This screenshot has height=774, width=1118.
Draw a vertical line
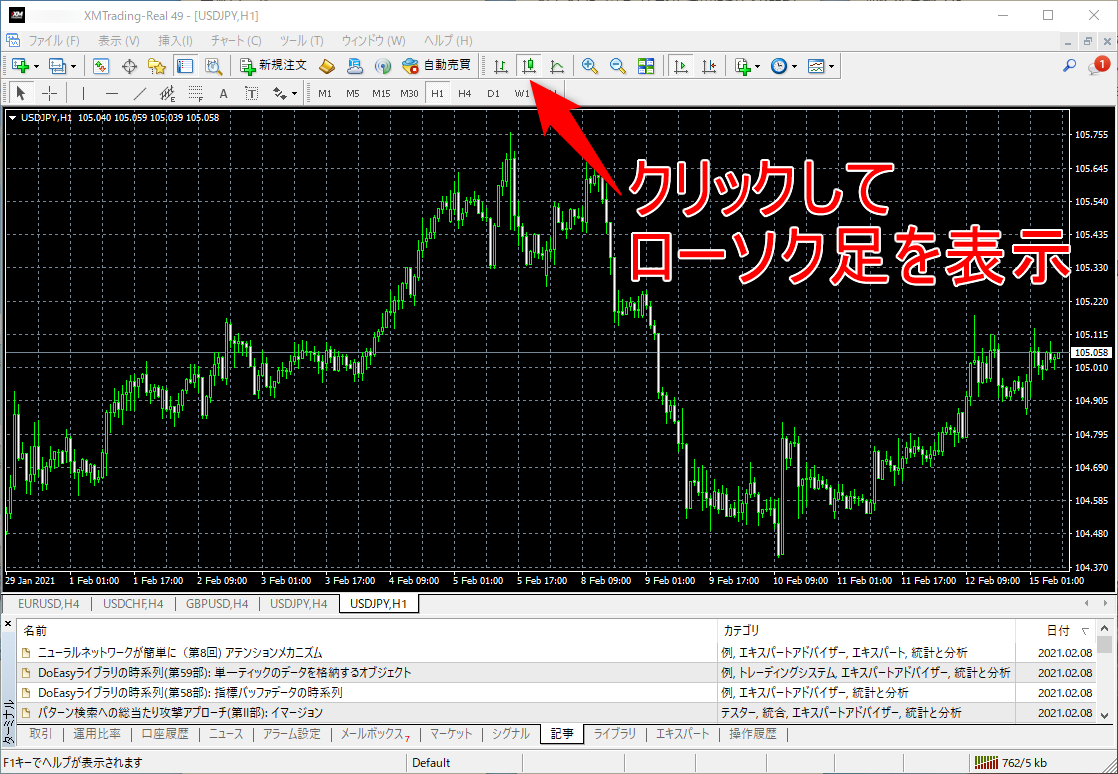point(83,93)
